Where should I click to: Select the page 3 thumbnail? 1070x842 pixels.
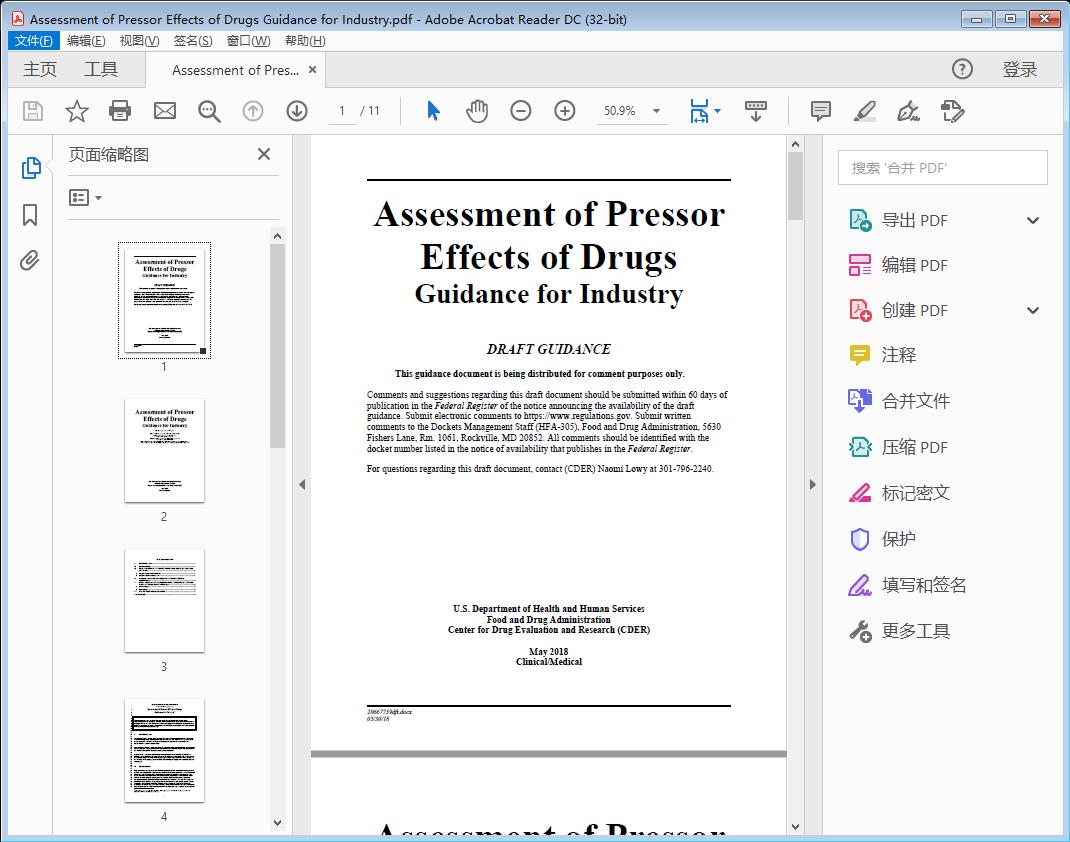[x=164, y=601]
